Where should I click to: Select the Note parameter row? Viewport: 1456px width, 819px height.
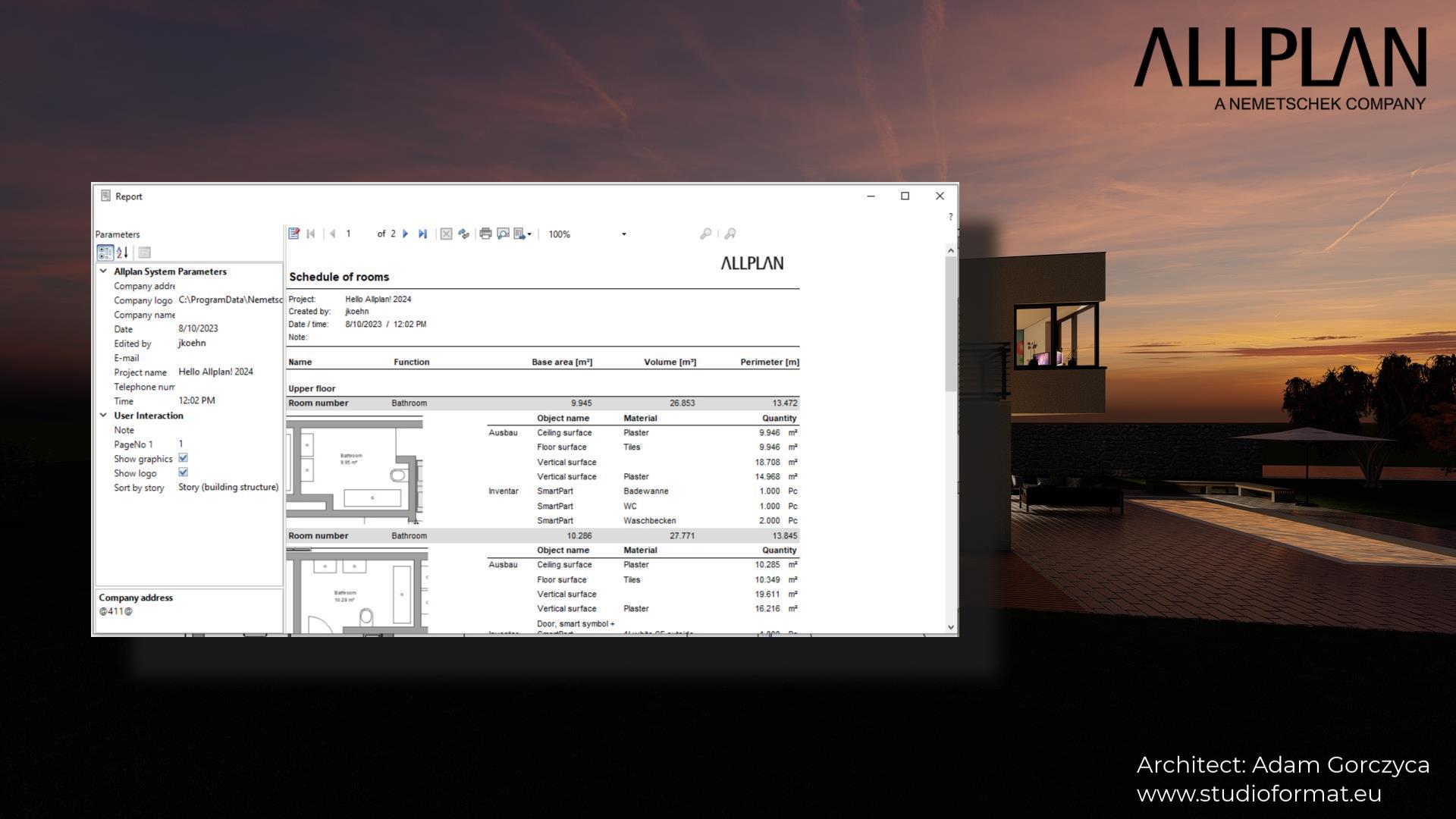[190, 430]
